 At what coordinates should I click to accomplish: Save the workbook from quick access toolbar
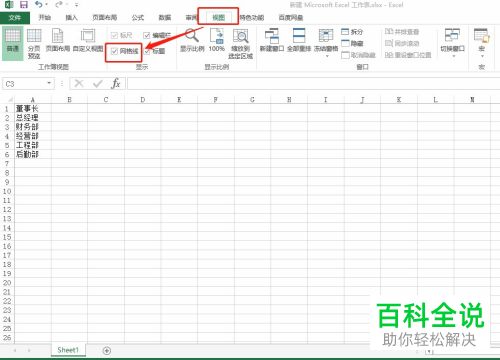(x=24, y=5)
